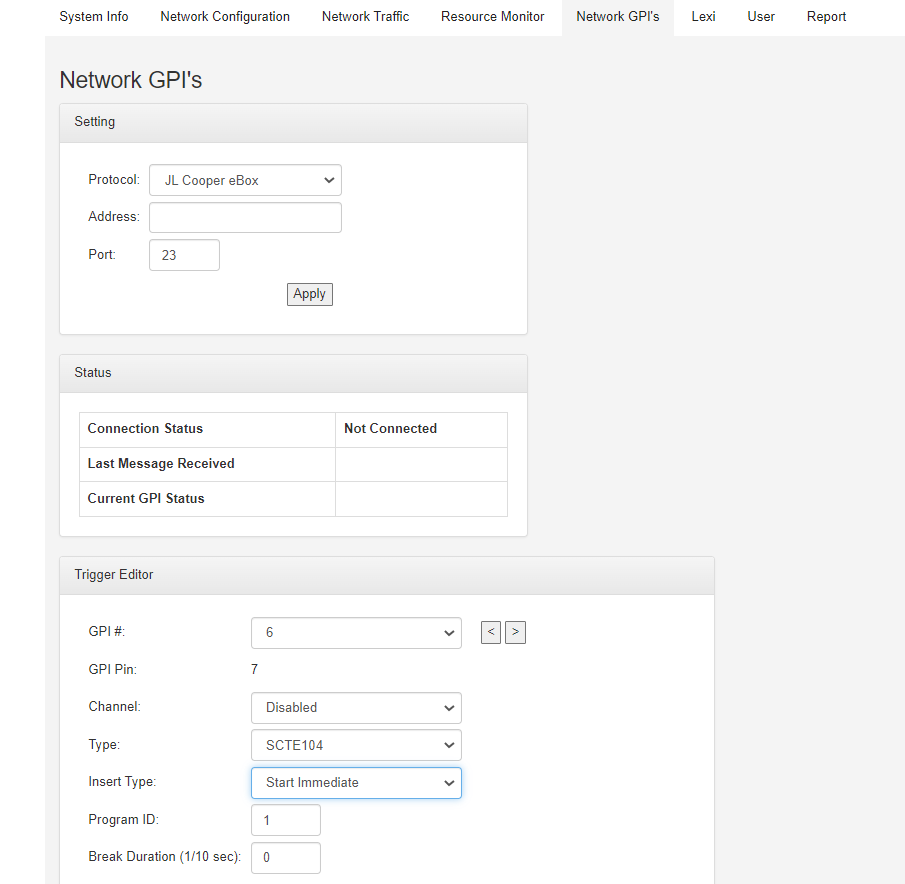Switch to the System Info tab
The height and width of the screenshot is (884, 905).
click(94, 17)
